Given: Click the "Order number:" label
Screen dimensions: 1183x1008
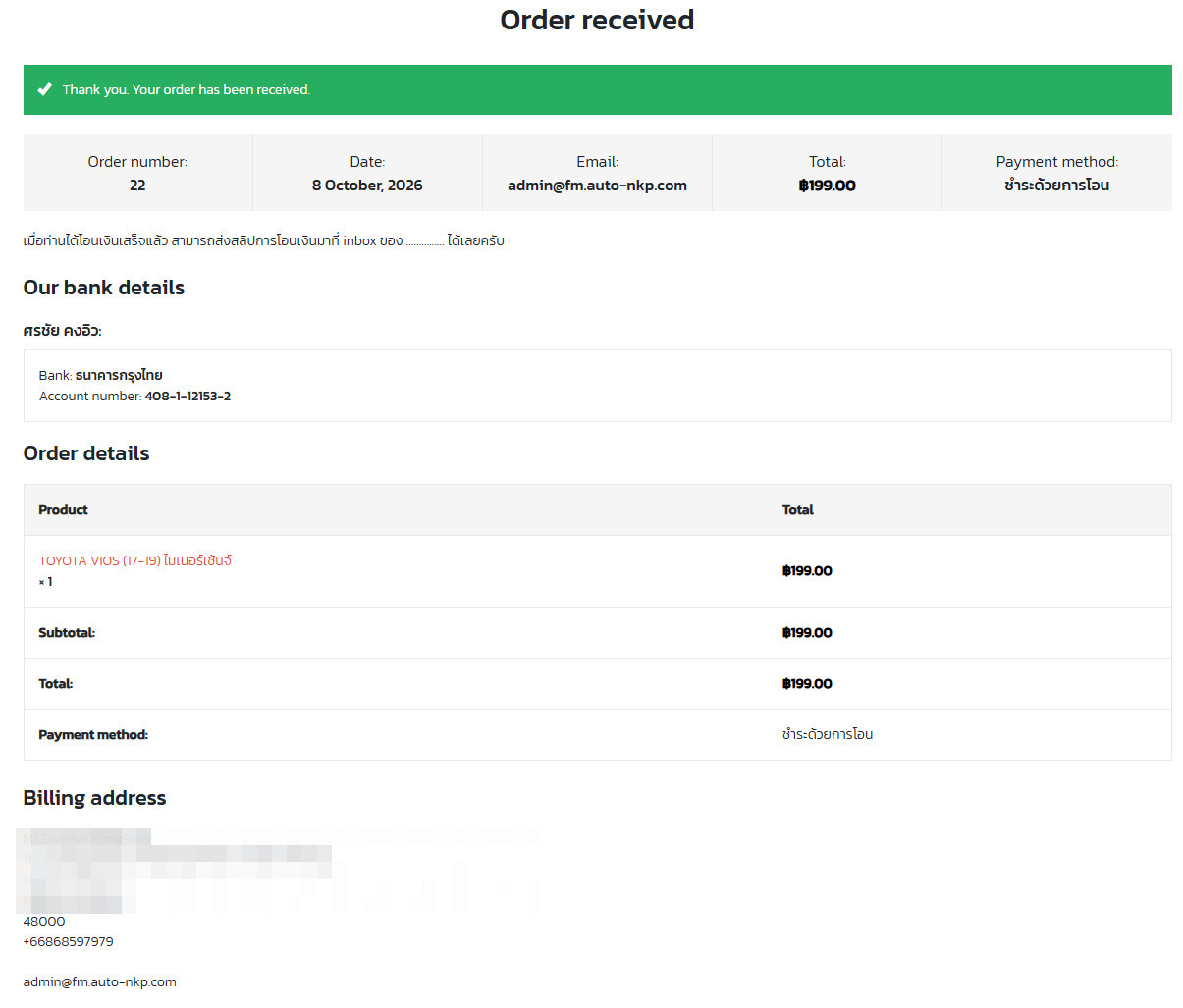Looking at the screenshot, I should point(137,162).
